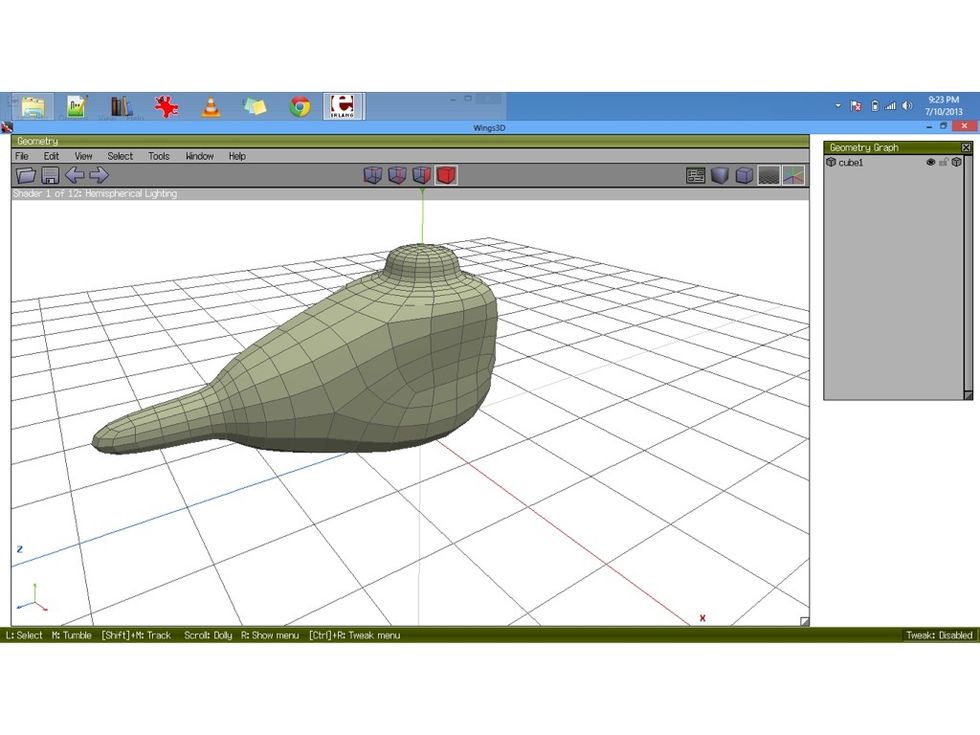Open the Tools menu

(158, 156)
